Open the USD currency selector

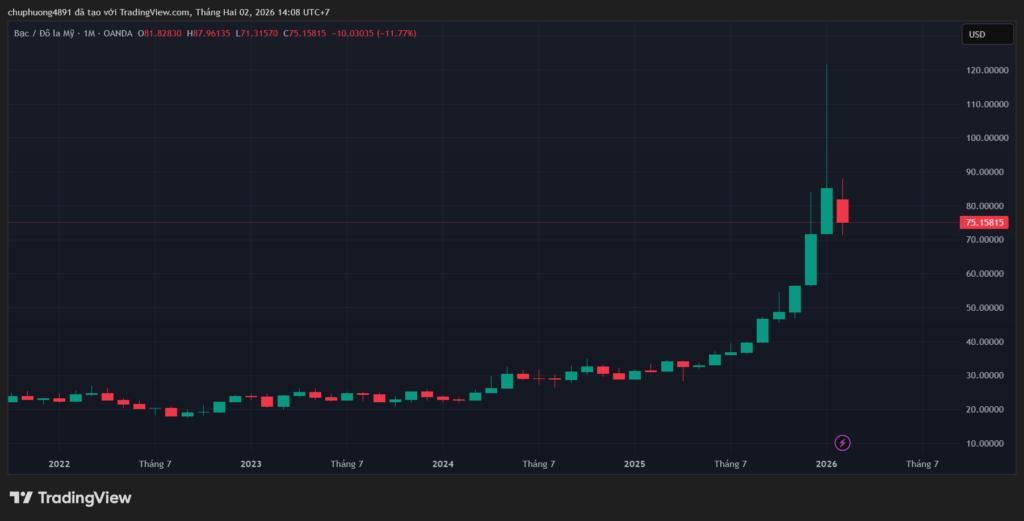[976, 34]
